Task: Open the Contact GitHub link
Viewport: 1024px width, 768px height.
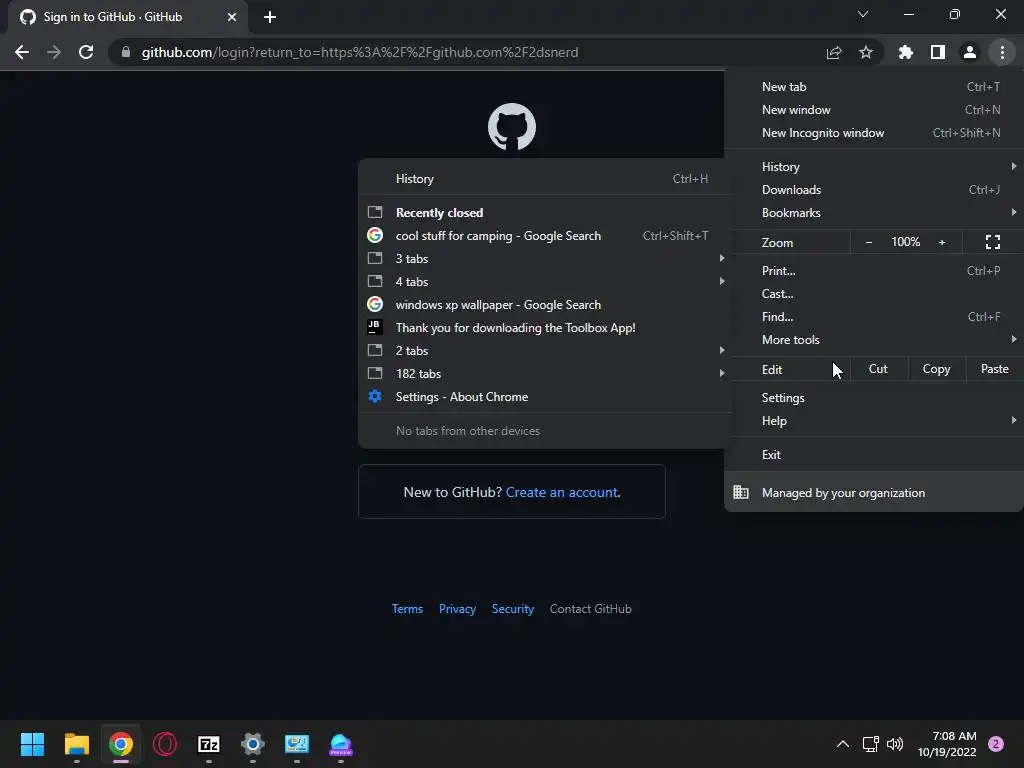Action: click(x=590, y=609)
